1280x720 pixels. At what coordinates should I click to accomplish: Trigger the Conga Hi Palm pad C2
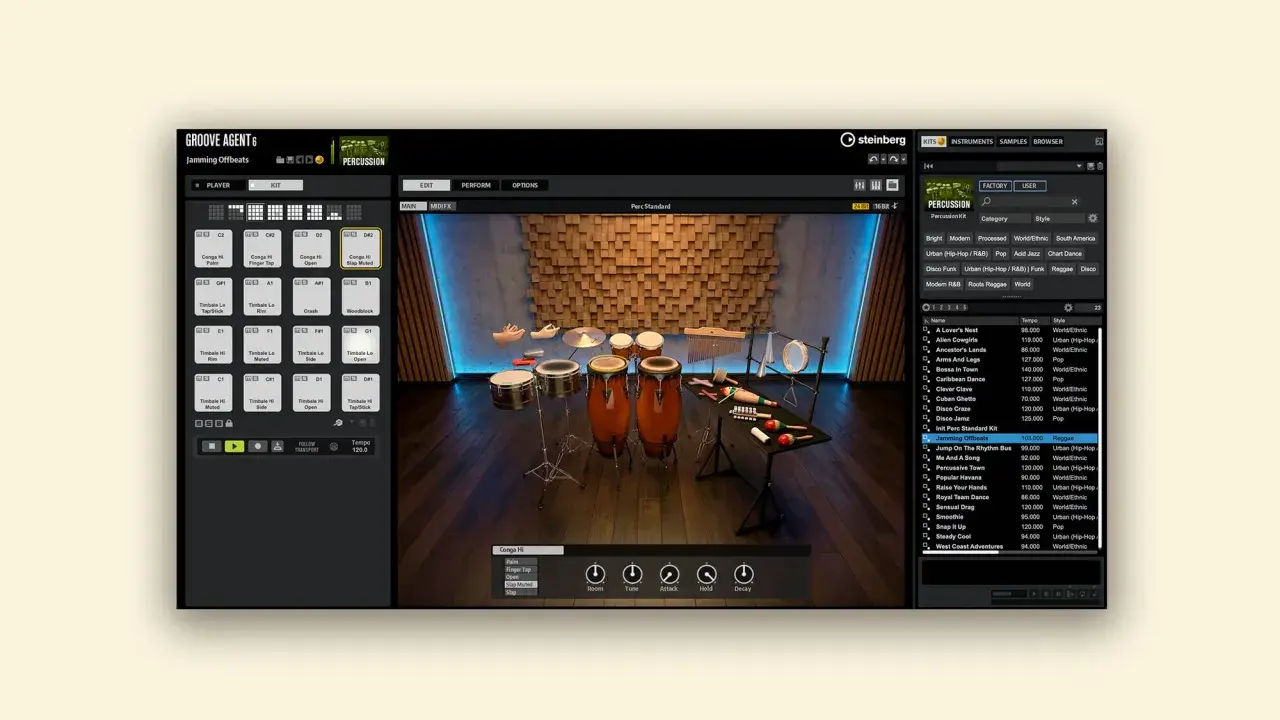tap(212, 249)
